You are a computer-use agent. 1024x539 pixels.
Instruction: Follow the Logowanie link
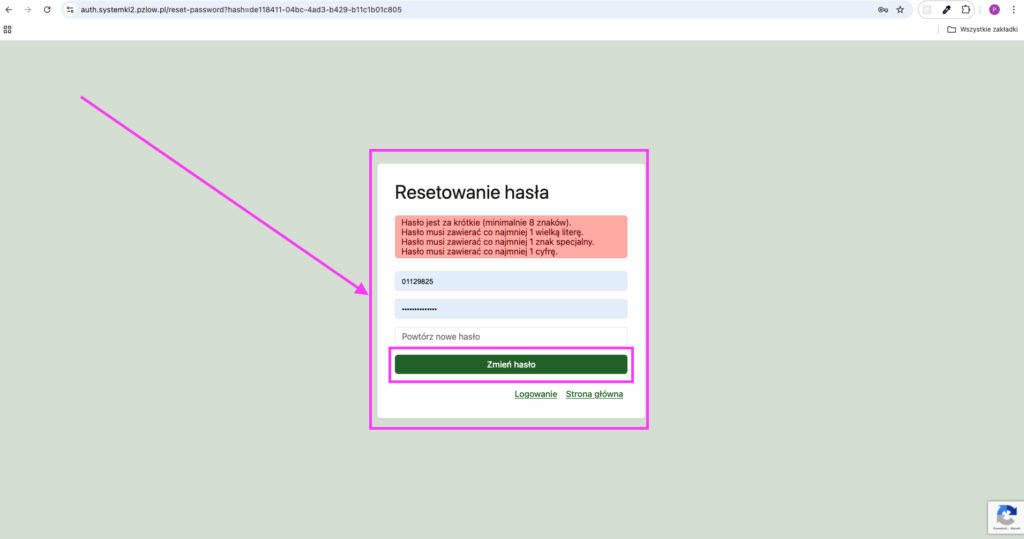pyautogui.click(x=536, y=394)
